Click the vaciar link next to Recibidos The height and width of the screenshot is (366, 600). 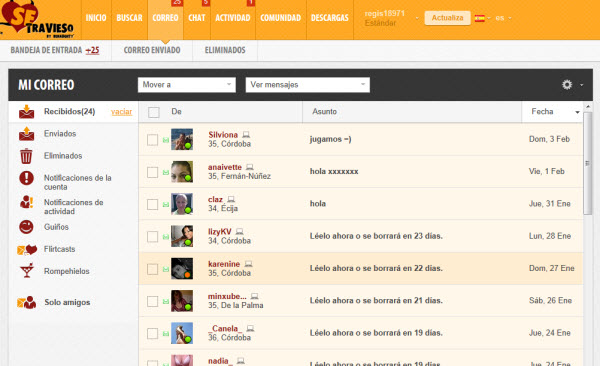point(121,112)
